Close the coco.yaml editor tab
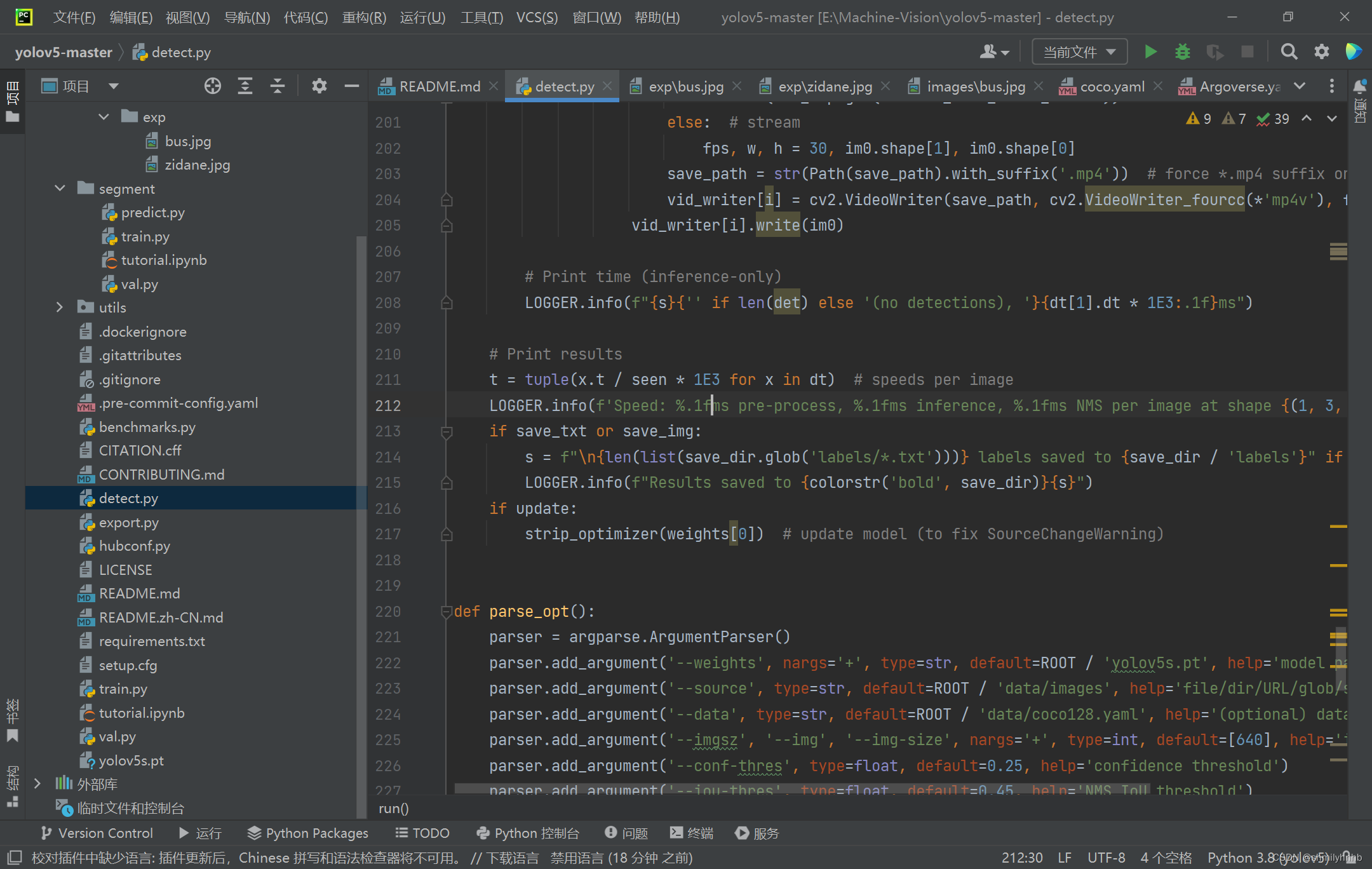 point(1158,86)
